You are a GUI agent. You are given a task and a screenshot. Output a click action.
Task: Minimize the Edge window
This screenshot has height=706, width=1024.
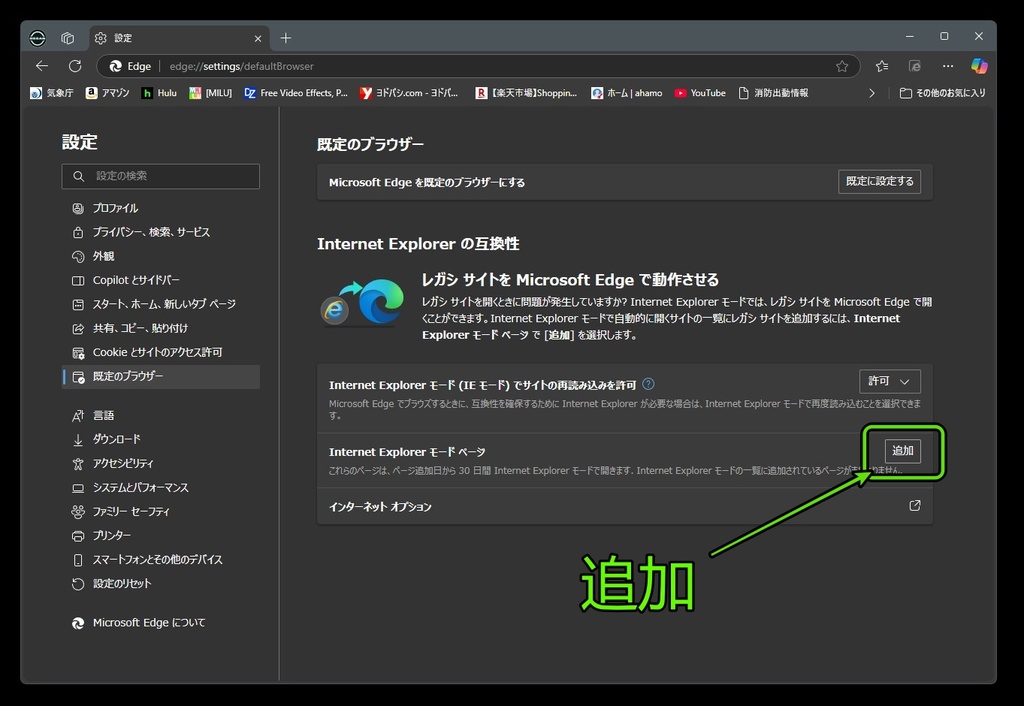909,37
